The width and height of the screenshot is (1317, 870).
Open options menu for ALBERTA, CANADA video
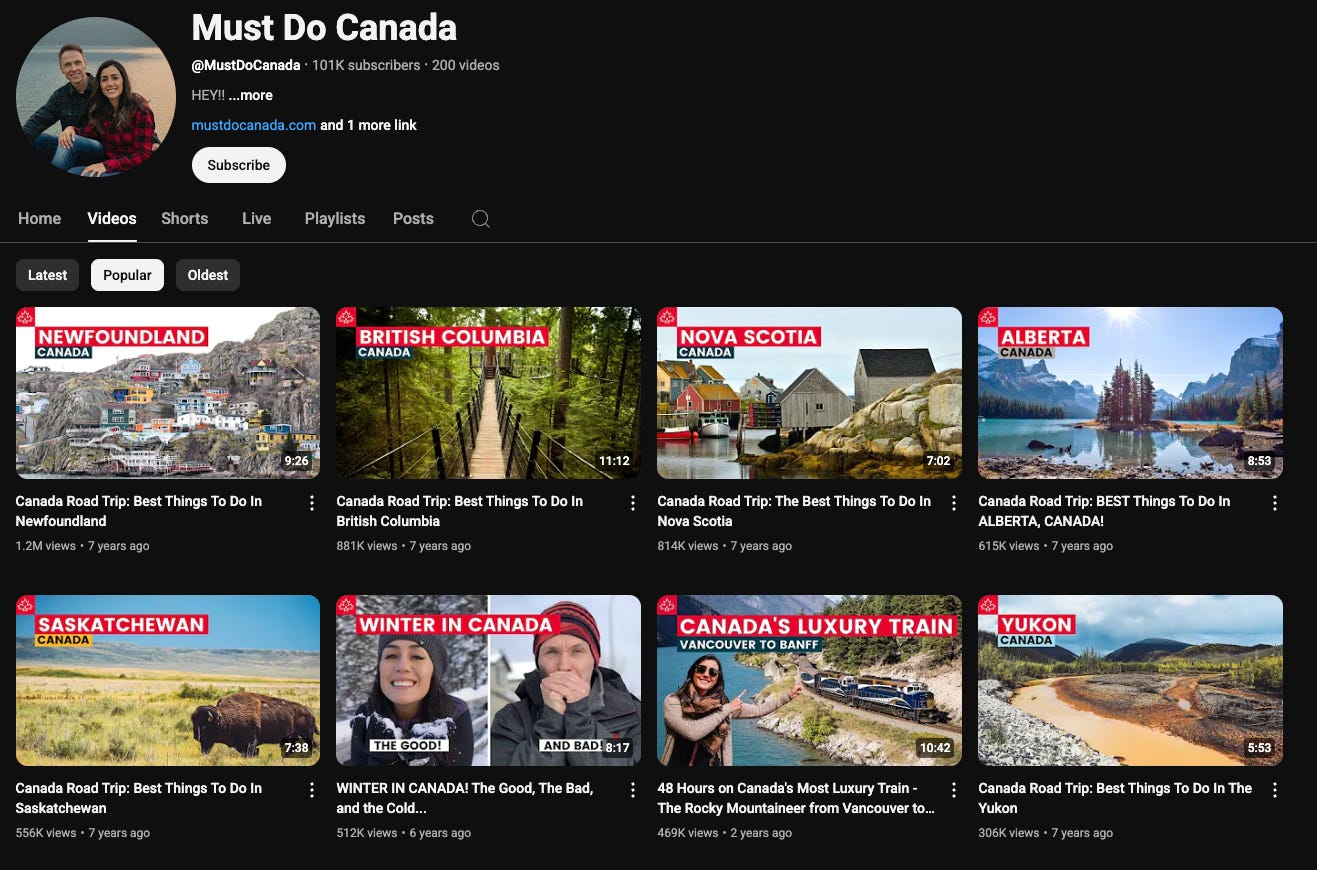1275,503
